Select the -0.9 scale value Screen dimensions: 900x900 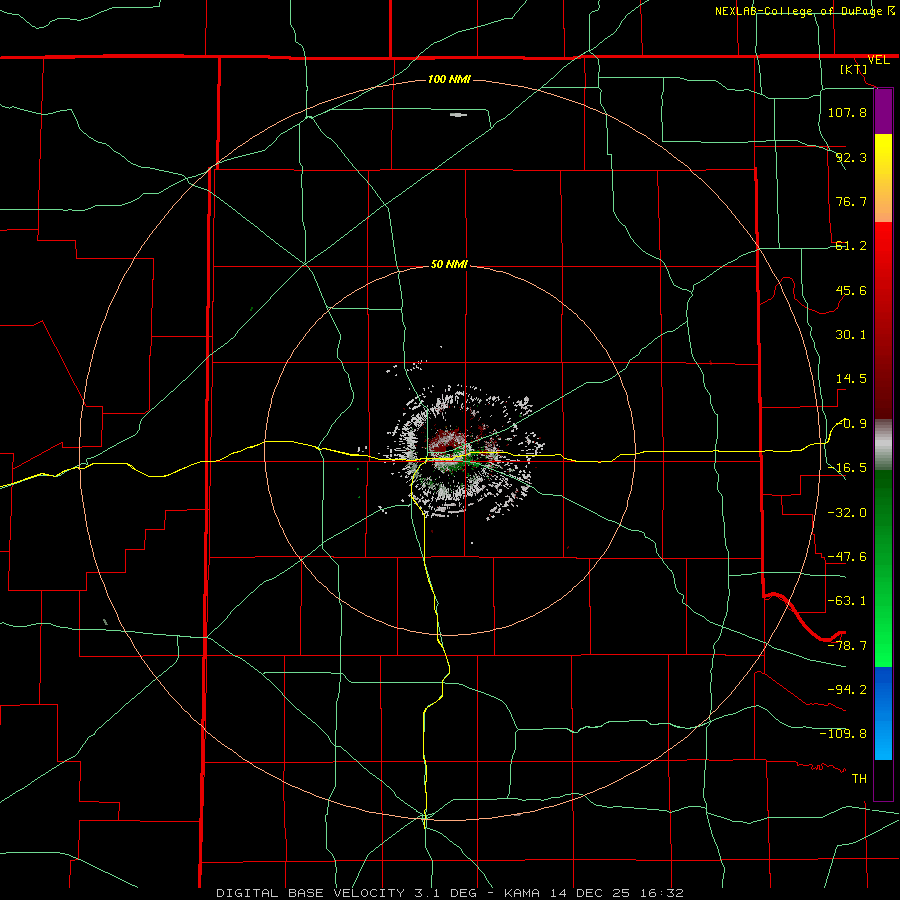click(851, 424)
